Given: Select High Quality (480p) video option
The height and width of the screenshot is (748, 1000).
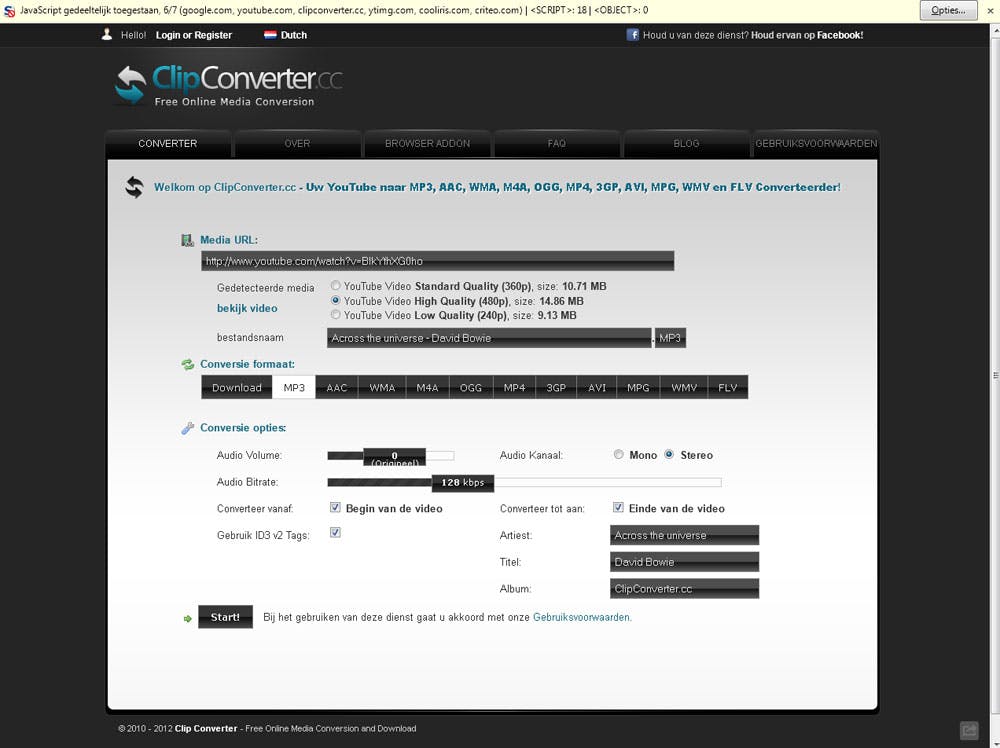Looking at the screenshot, I should click(x=335, y=300).
